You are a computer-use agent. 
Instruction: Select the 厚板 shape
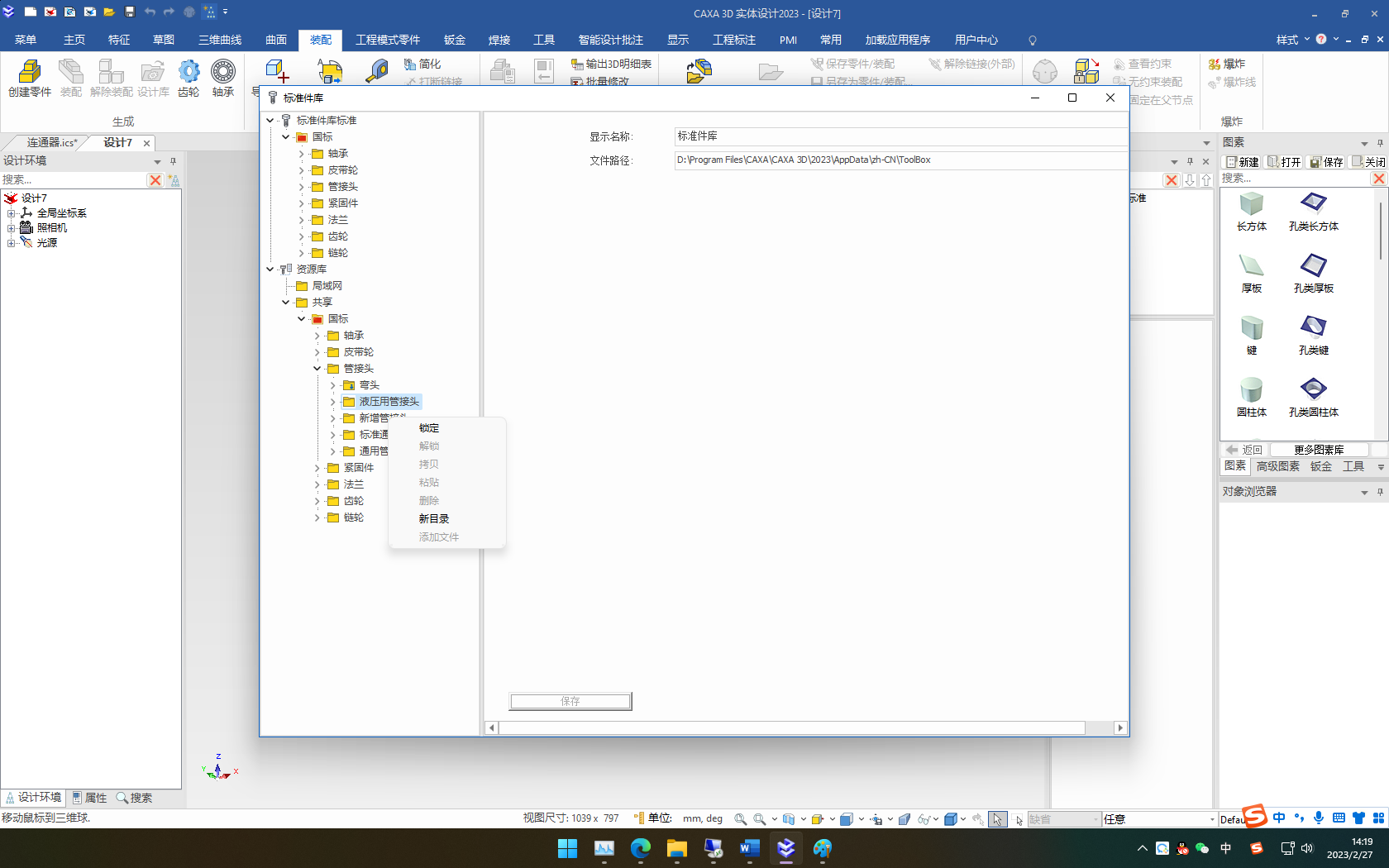(1252, 274)
